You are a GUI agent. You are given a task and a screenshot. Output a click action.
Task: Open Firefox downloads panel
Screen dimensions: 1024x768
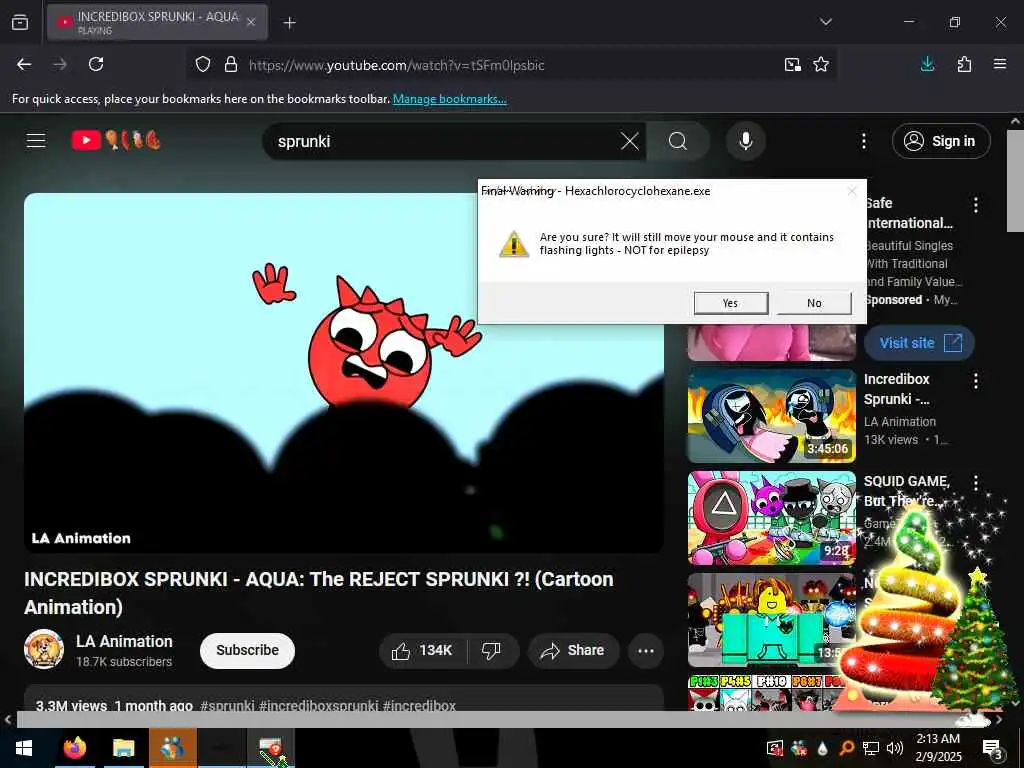(927, 64)
